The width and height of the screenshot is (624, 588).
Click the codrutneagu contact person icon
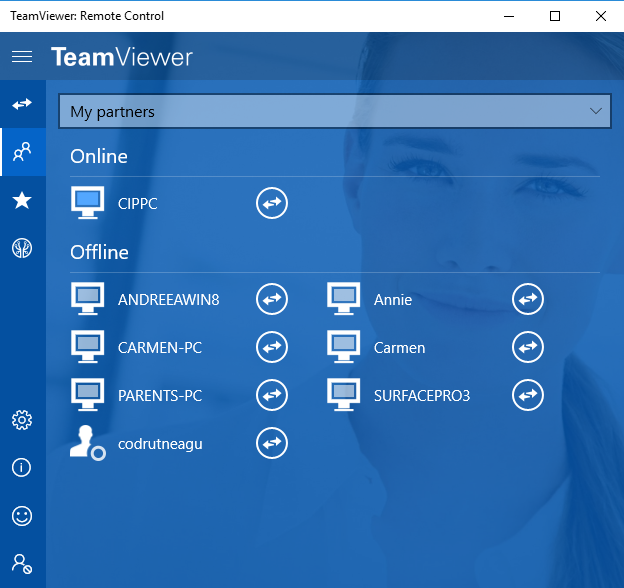click(88, 443)
